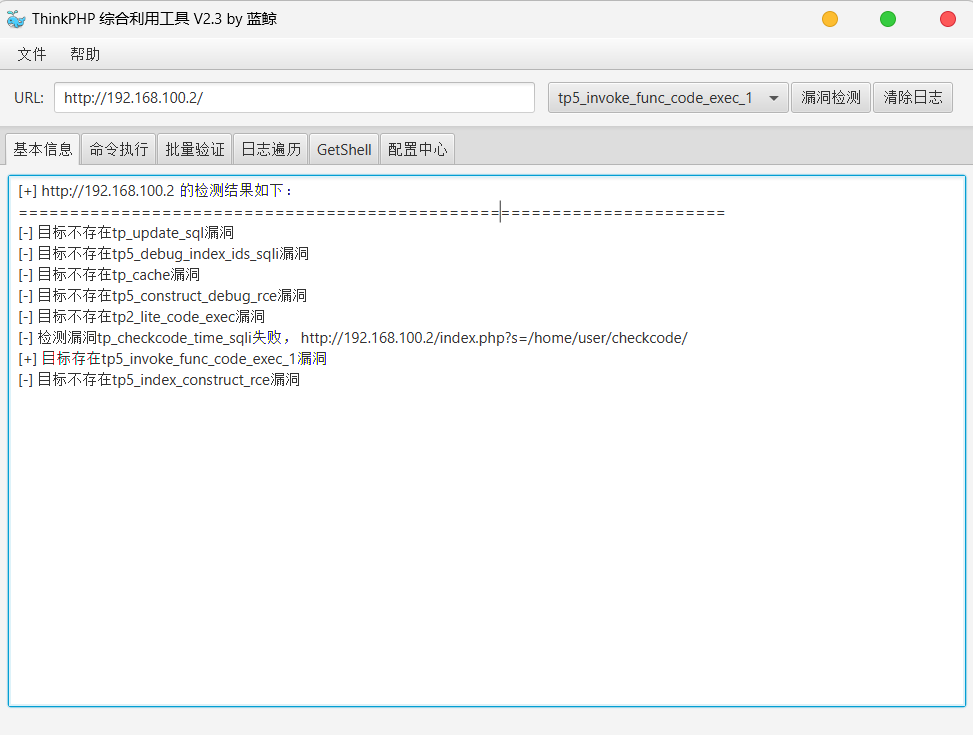Click the tp_cache result line

[109, 275]
